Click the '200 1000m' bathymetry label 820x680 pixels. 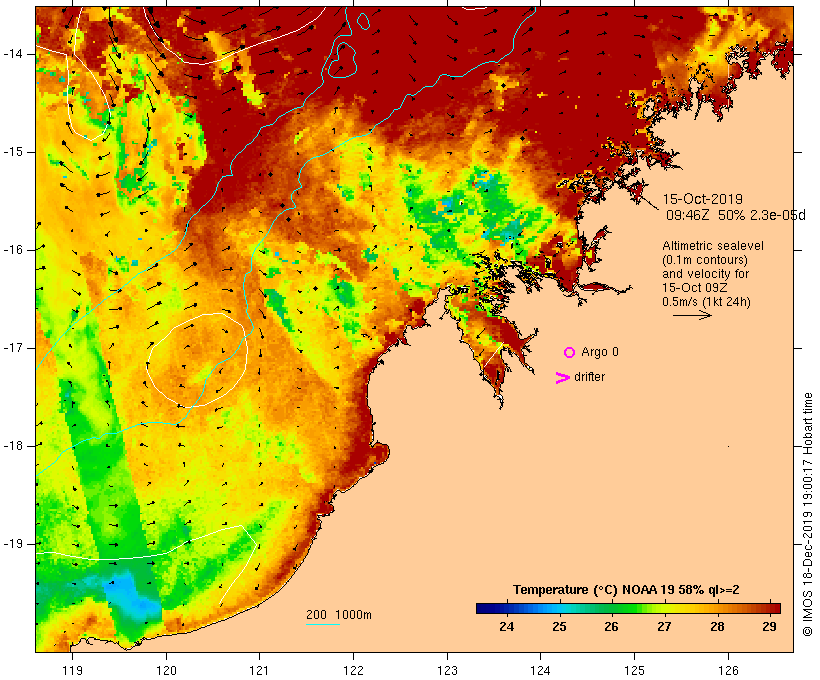[x=339, y=615]
